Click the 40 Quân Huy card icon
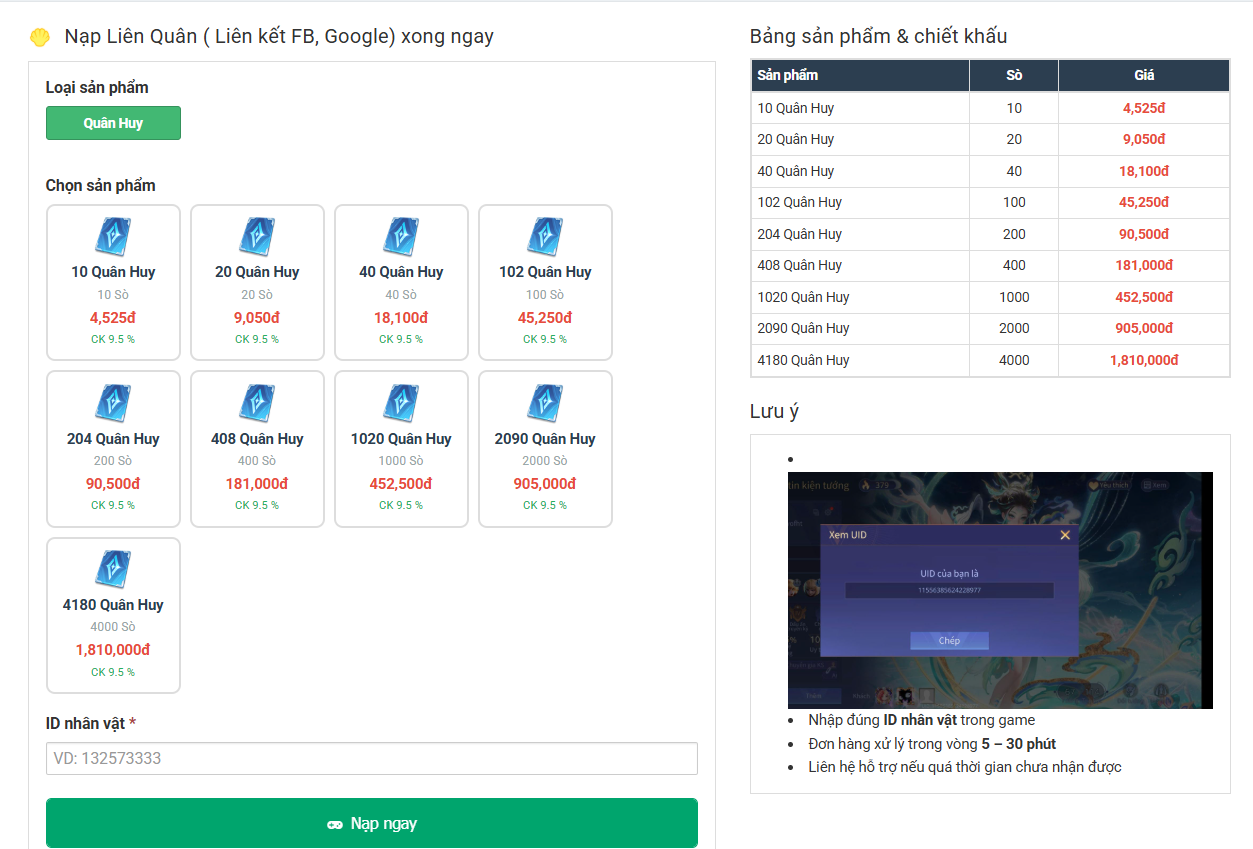The width and height of the screenshot is (1253, 849). [401, 236]
